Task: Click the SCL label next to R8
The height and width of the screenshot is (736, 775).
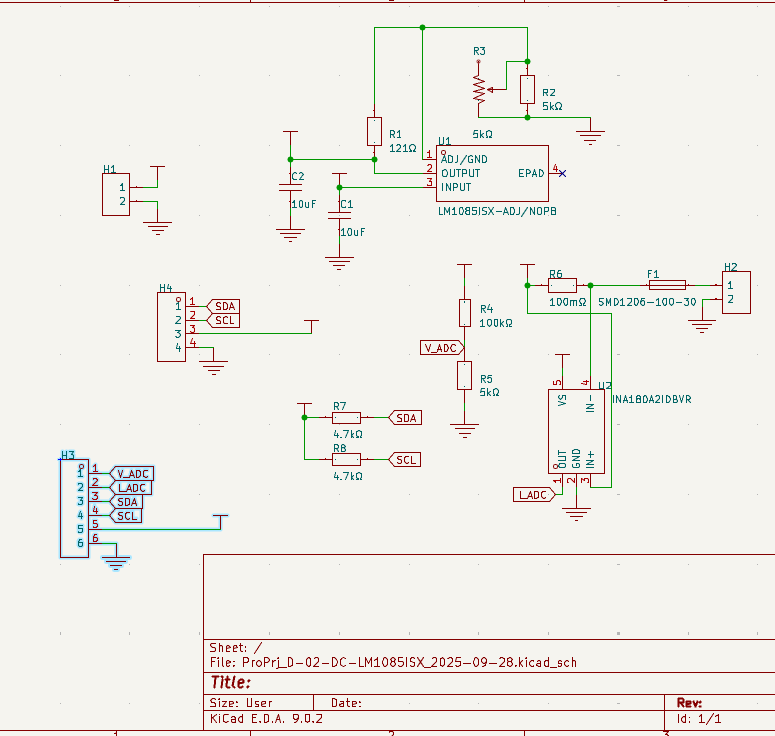Action: pyautogui.click(x=405, y=460)
